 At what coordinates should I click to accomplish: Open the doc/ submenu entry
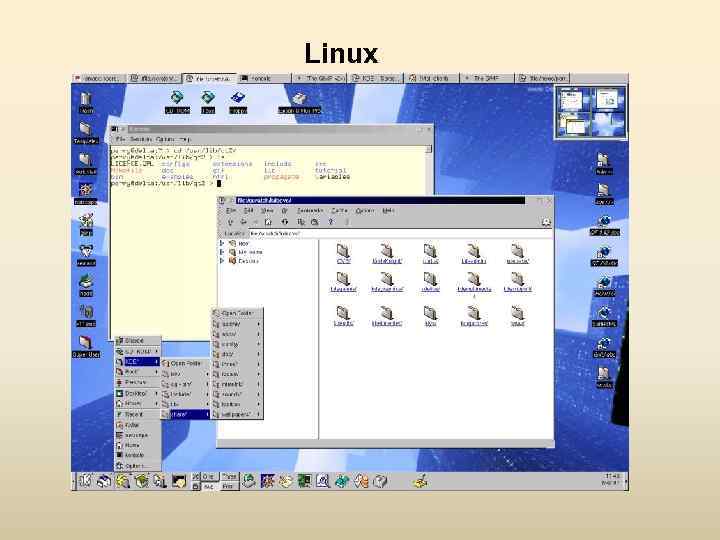point(237,354)
